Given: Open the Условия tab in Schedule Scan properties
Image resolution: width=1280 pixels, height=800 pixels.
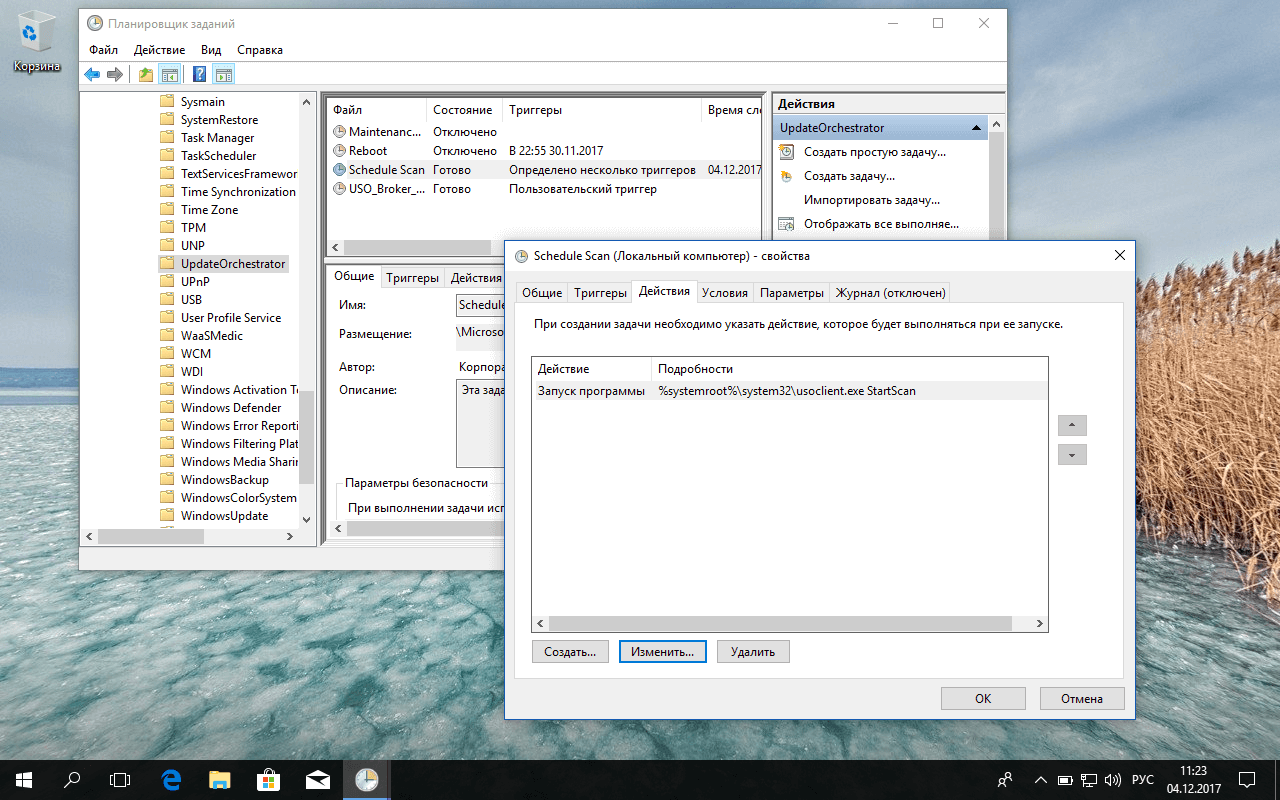Looking at the screenshot, I should (x=723, y=292).
